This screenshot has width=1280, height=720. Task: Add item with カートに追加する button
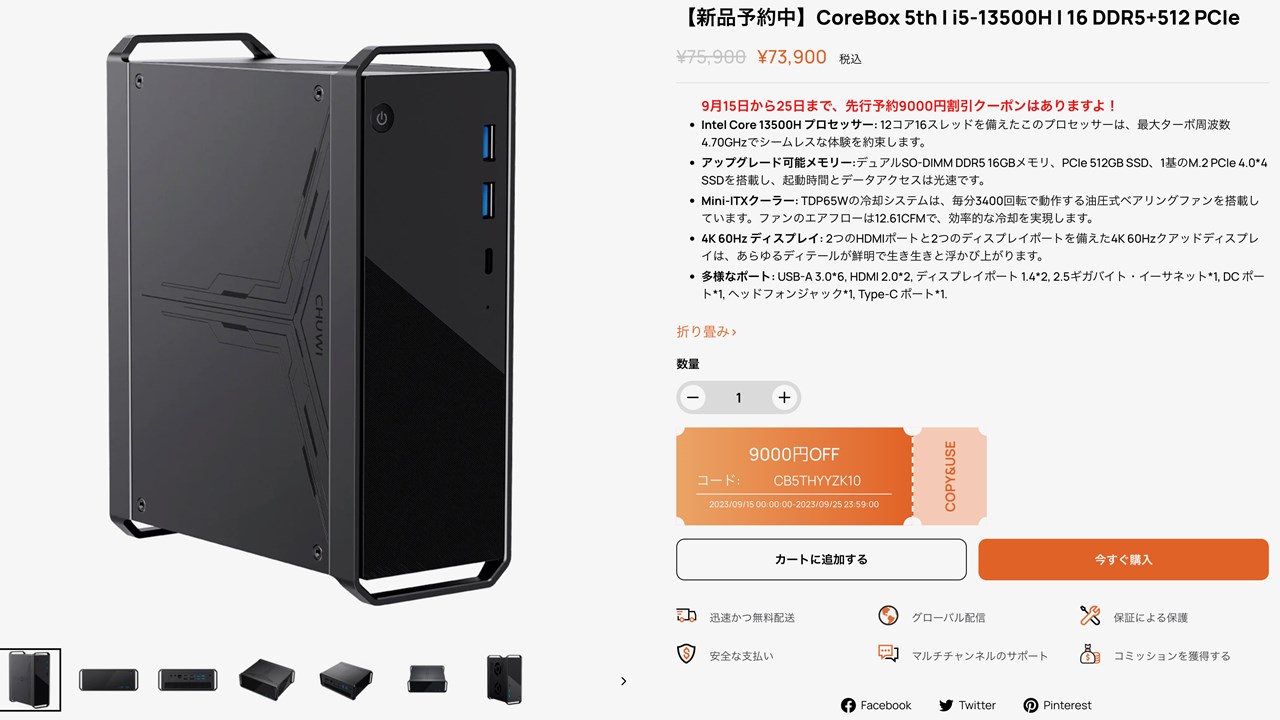pos(821,559)
